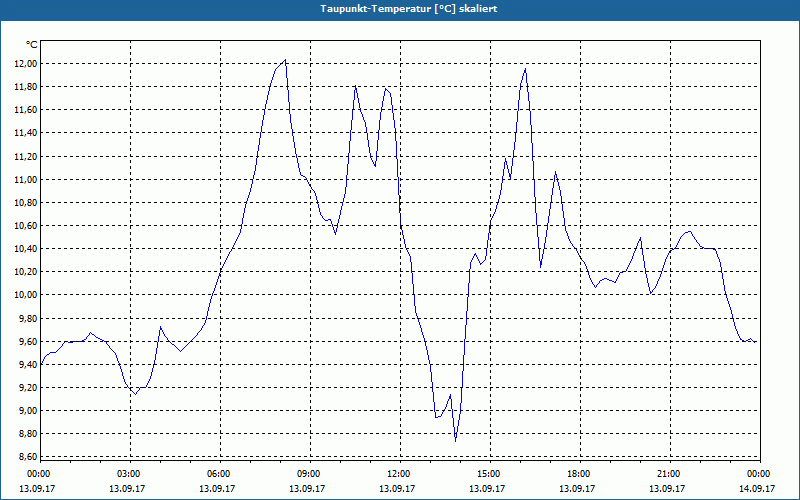Select the 11,80 y-axis value
Screen dimensions: 800x500
[x=26, y=87]
